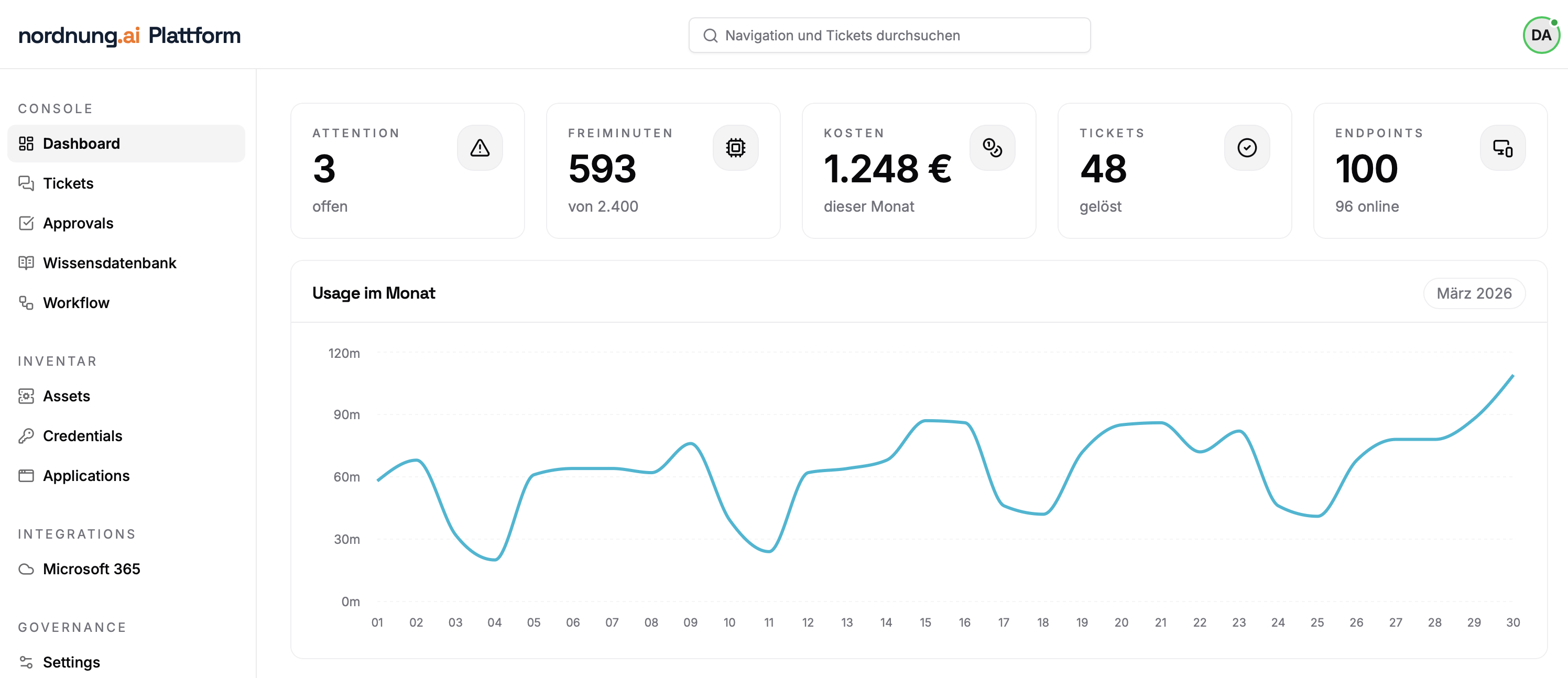
Task: Click the CONSOLE section heading
Action: 56,109
